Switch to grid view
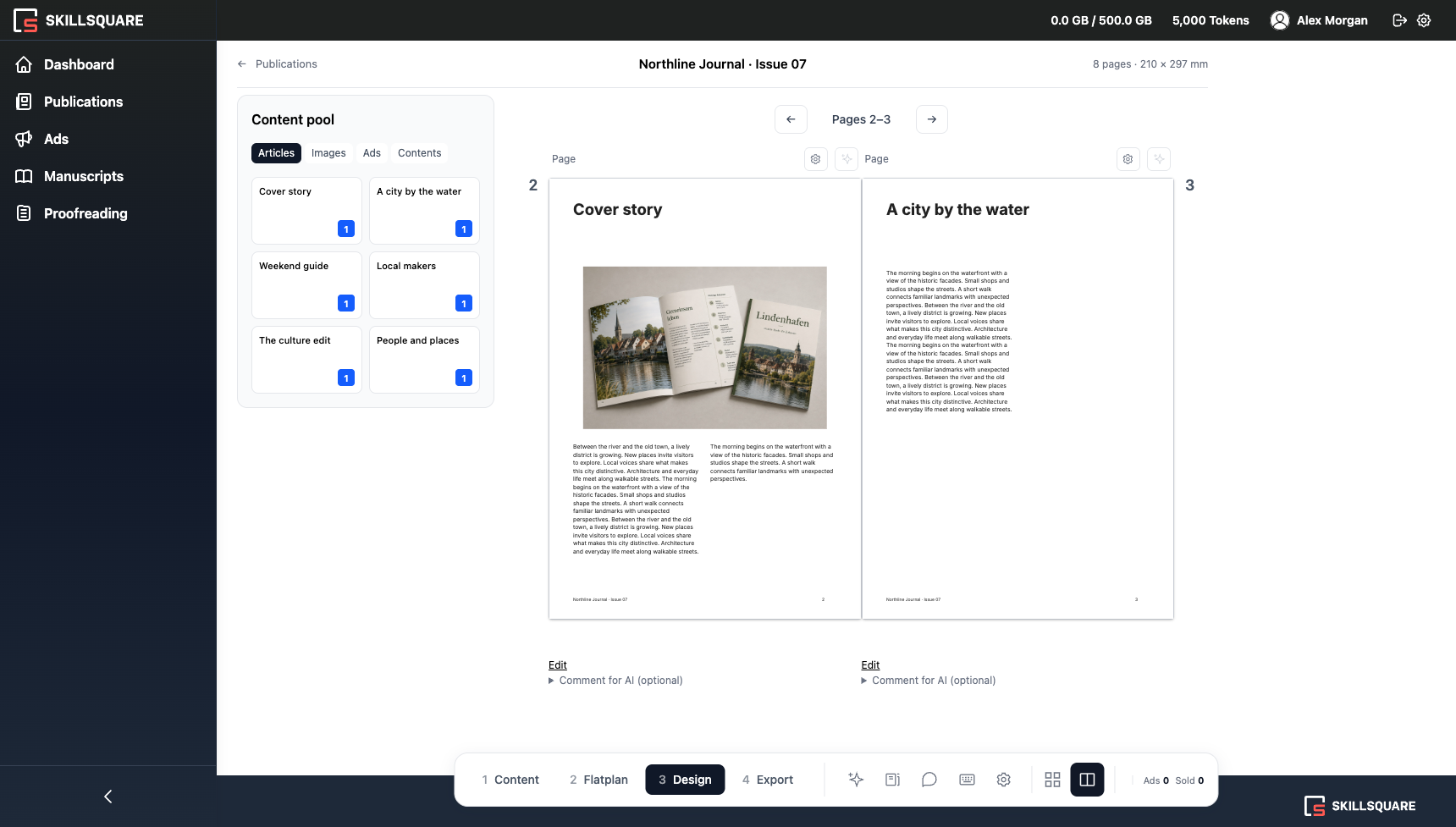The width and height of the screenshot is (1456, 827). (x=1052, y=780)
